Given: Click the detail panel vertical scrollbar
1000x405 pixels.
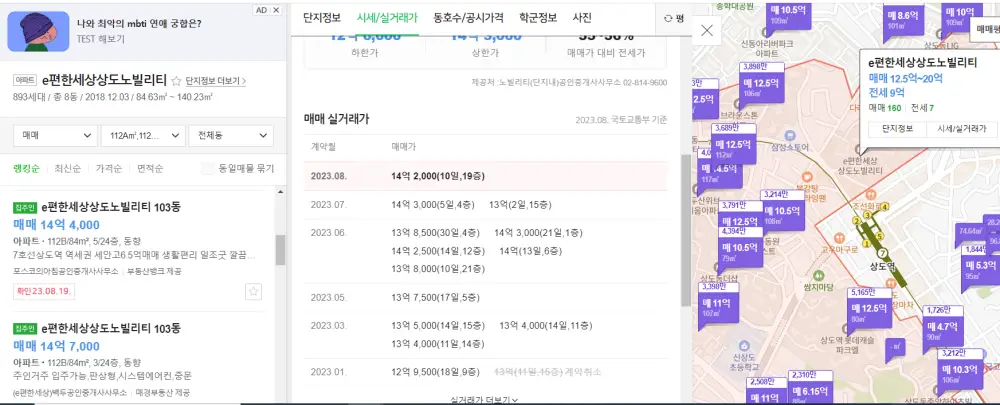Looking at the screenshot, I should (x=686, y=230).
